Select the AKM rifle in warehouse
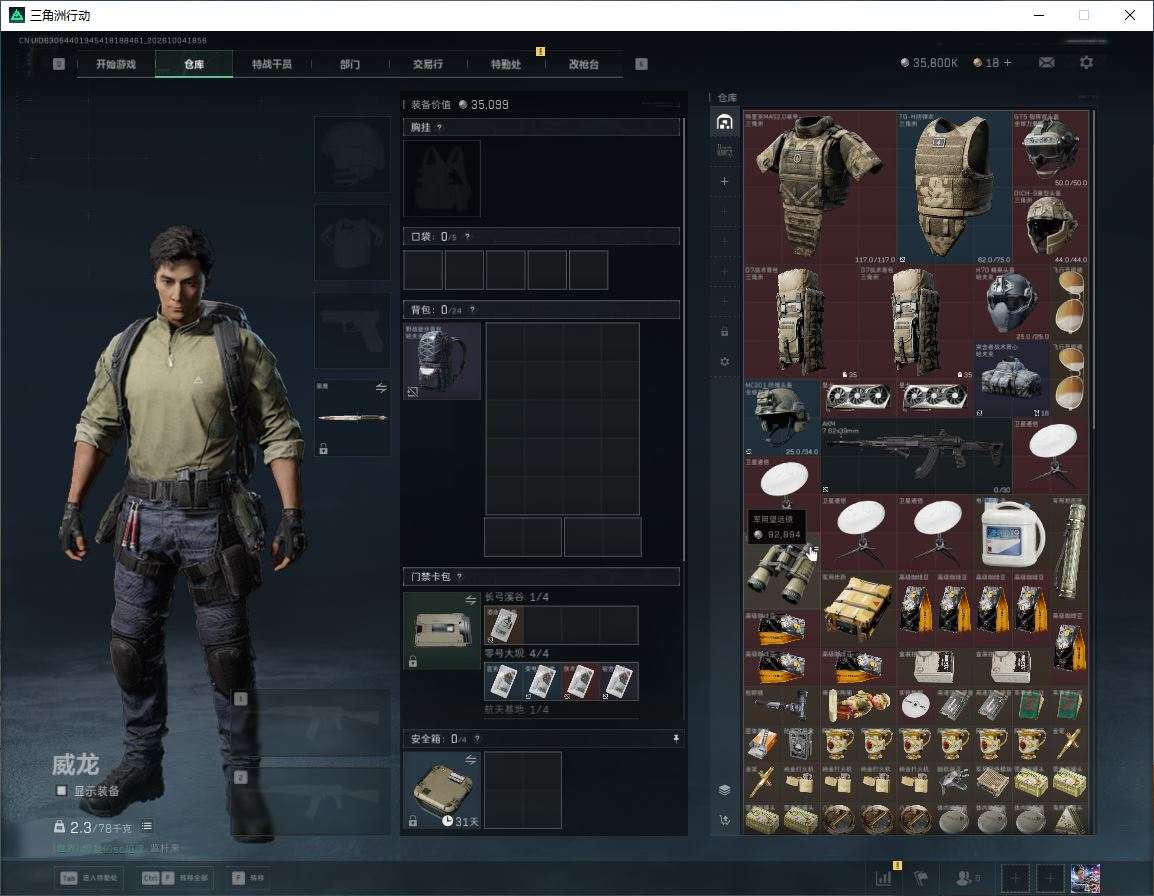 coord(916,456)
